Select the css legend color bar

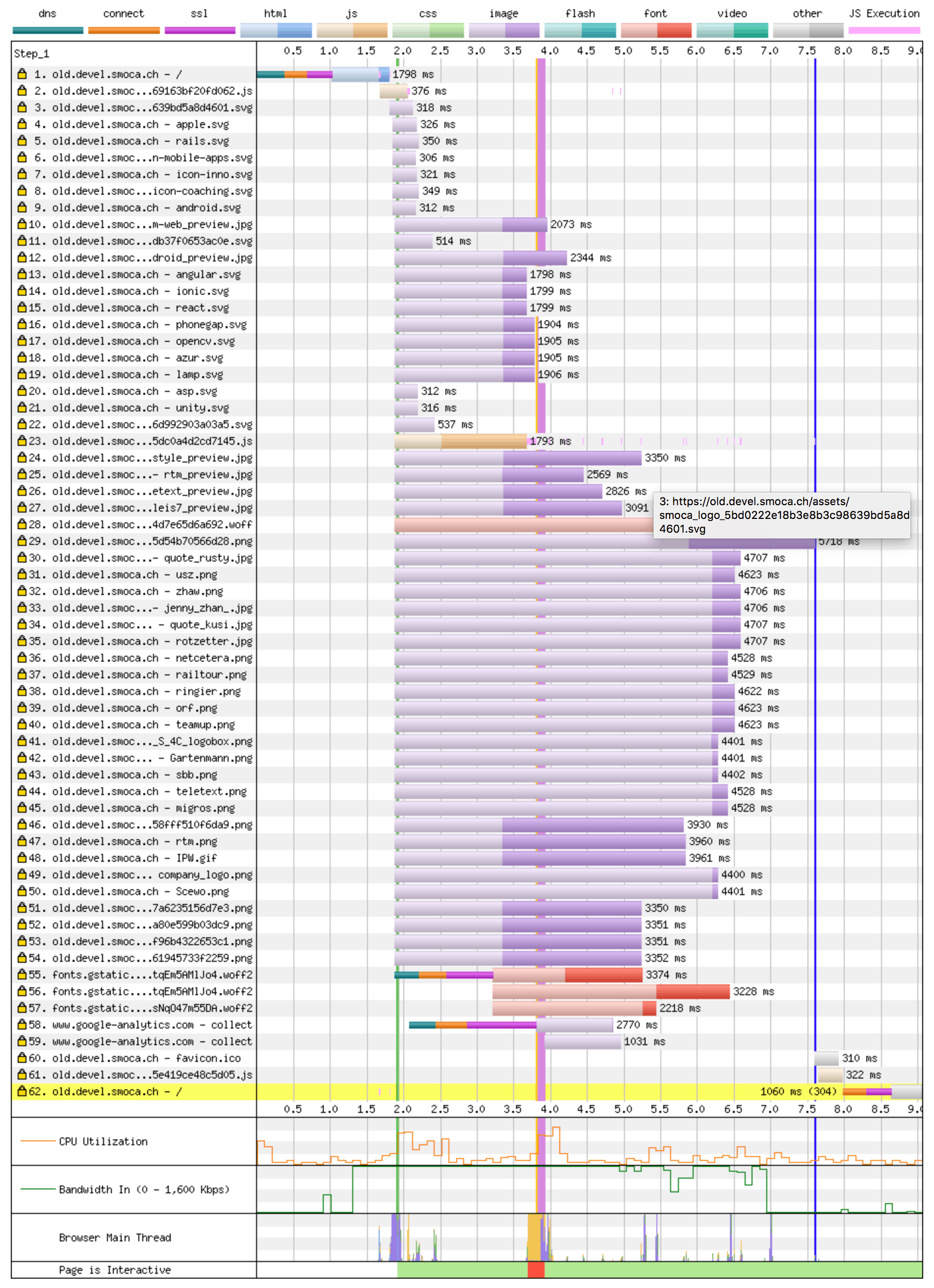click(428, 30)
